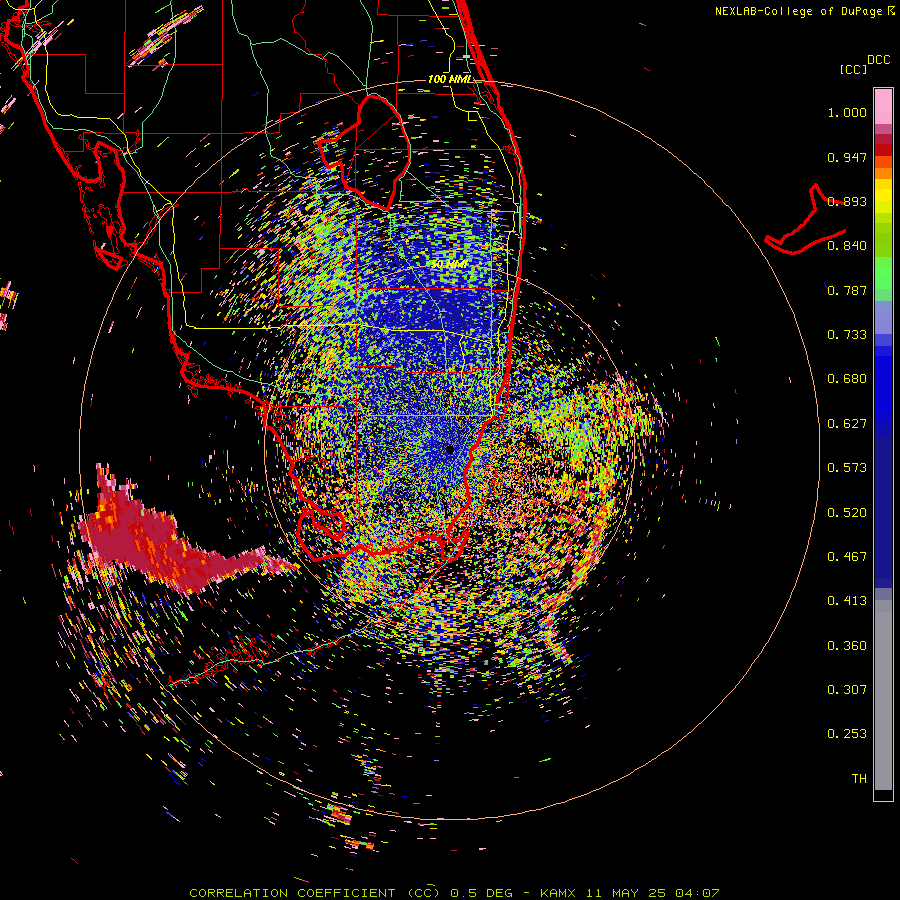Click the 0.893 legend value

[847, 201]
